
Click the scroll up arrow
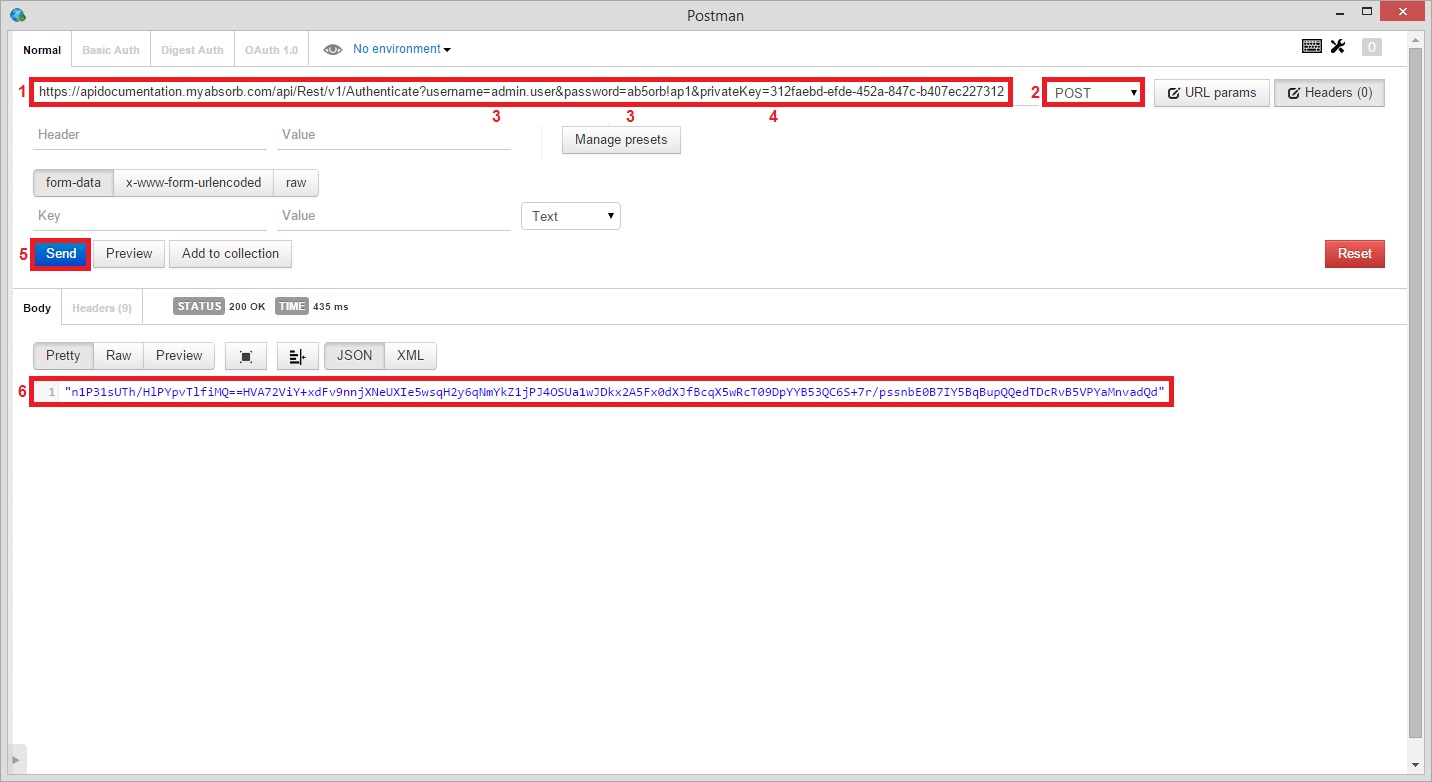click(1415, 39)
